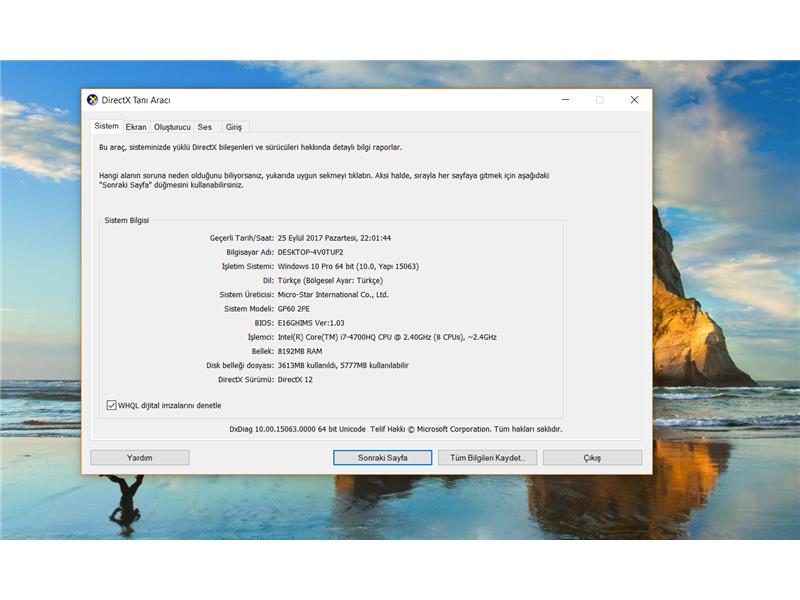Click the Çıkış button
The width and height of the screenshot is (800, 600).
[592, 458]
